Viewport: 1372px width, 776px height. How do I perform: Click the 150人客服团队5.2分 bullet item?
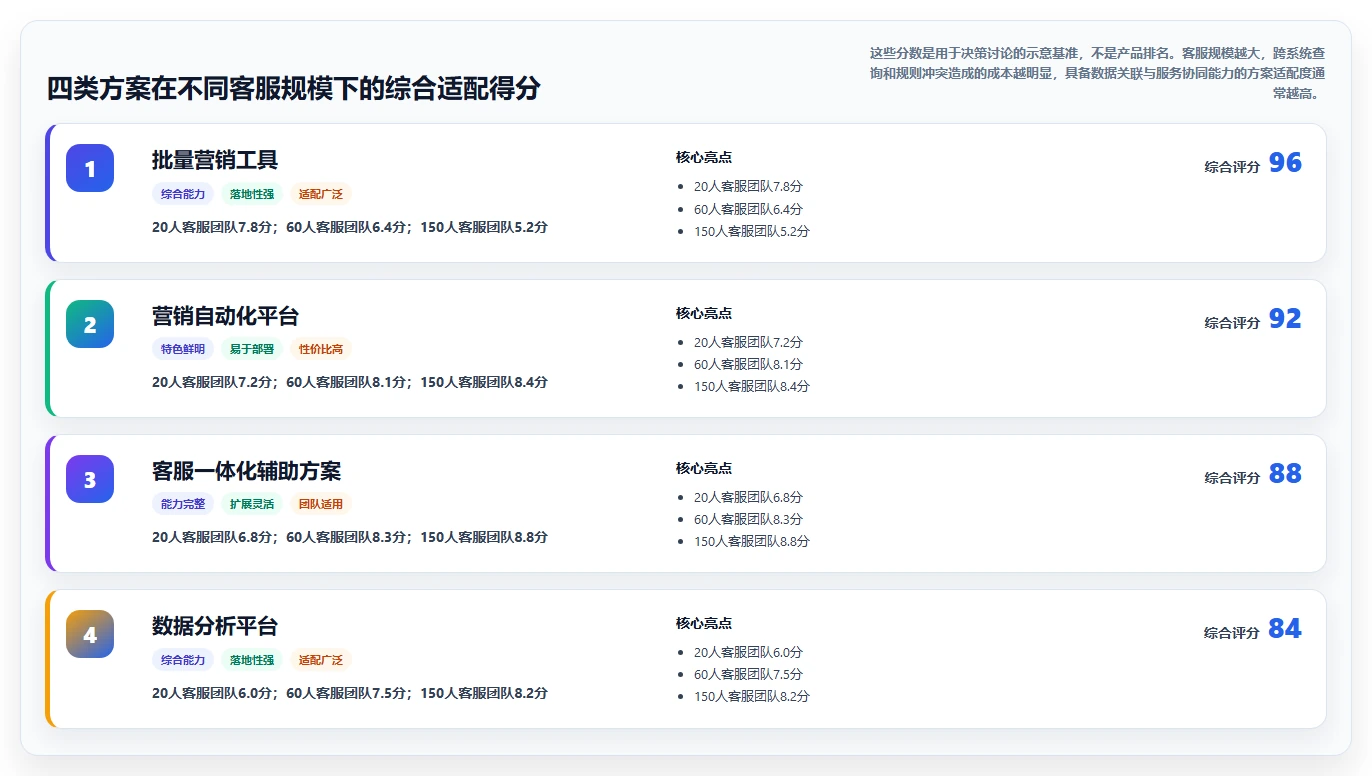click(x=752, y=231)
